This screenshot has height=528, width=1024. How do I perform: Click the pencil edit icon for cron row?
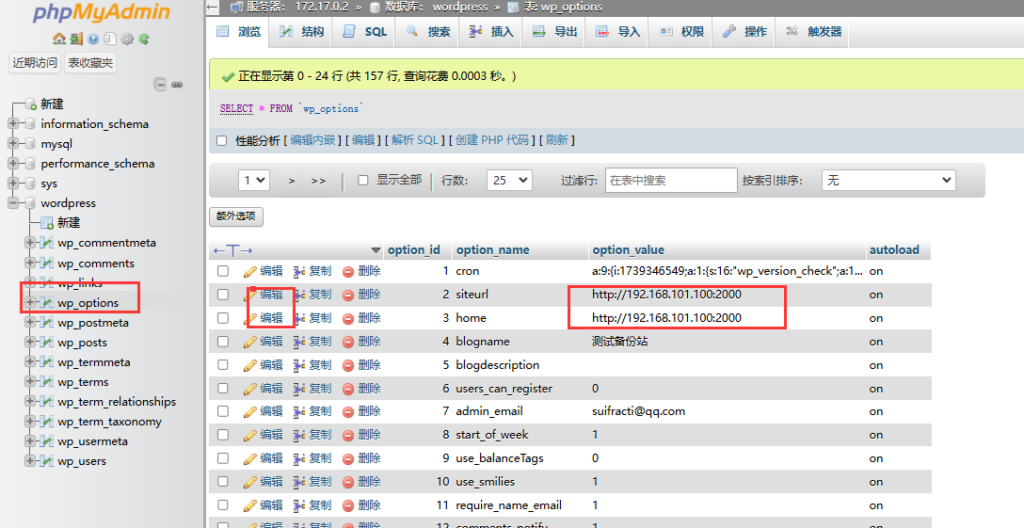coord(250,271)
